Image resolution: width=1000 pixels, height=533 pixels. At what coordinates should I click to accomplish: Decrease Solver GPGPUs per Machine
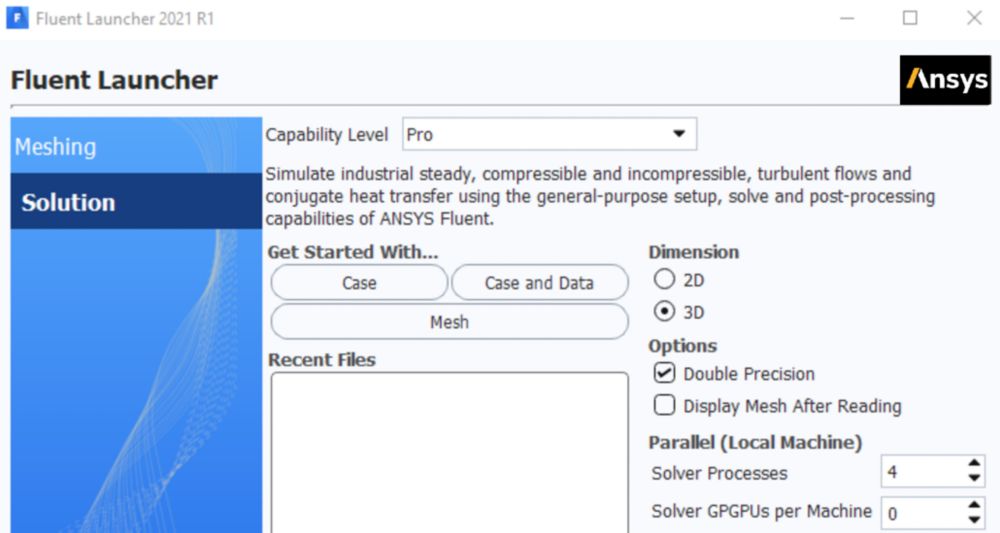975,520
